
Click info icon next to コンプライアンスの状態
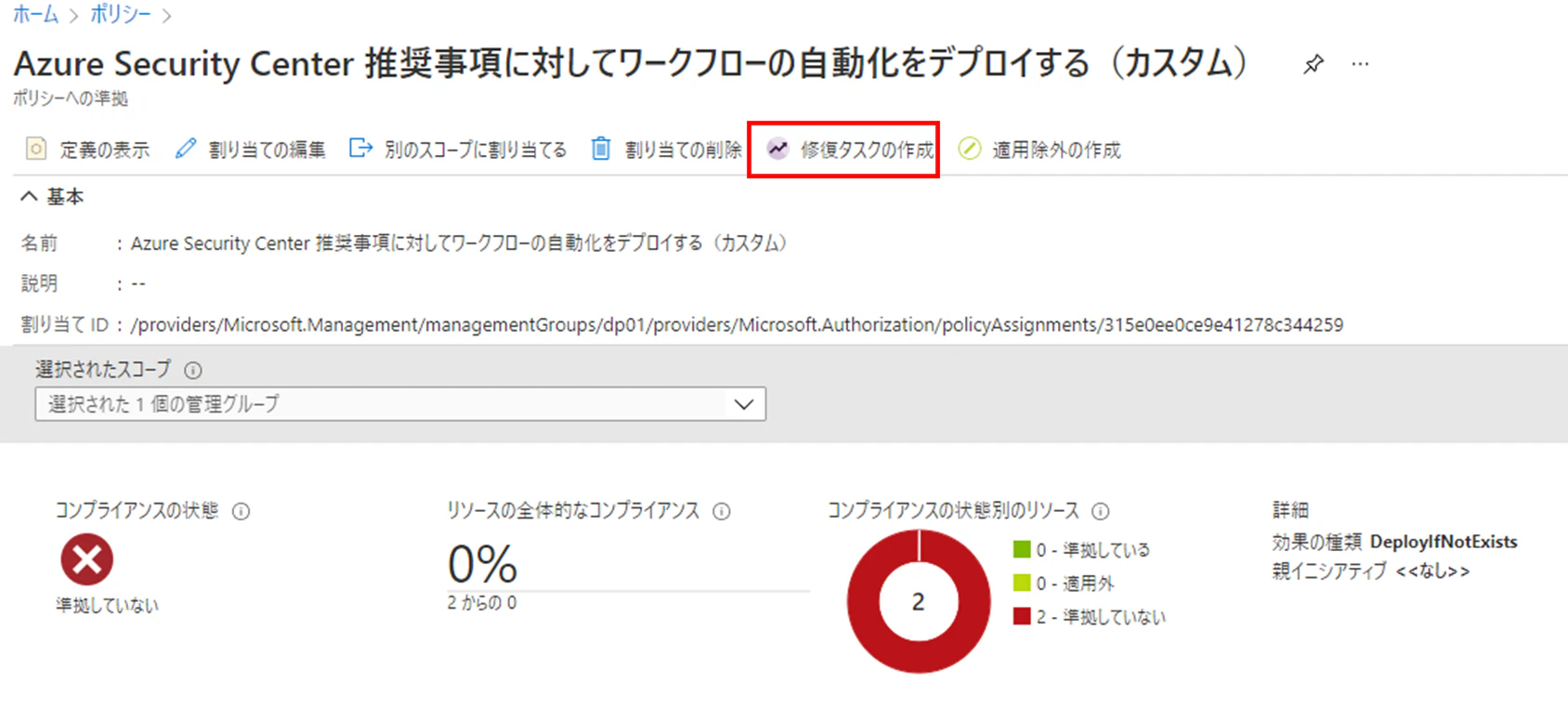241,511
